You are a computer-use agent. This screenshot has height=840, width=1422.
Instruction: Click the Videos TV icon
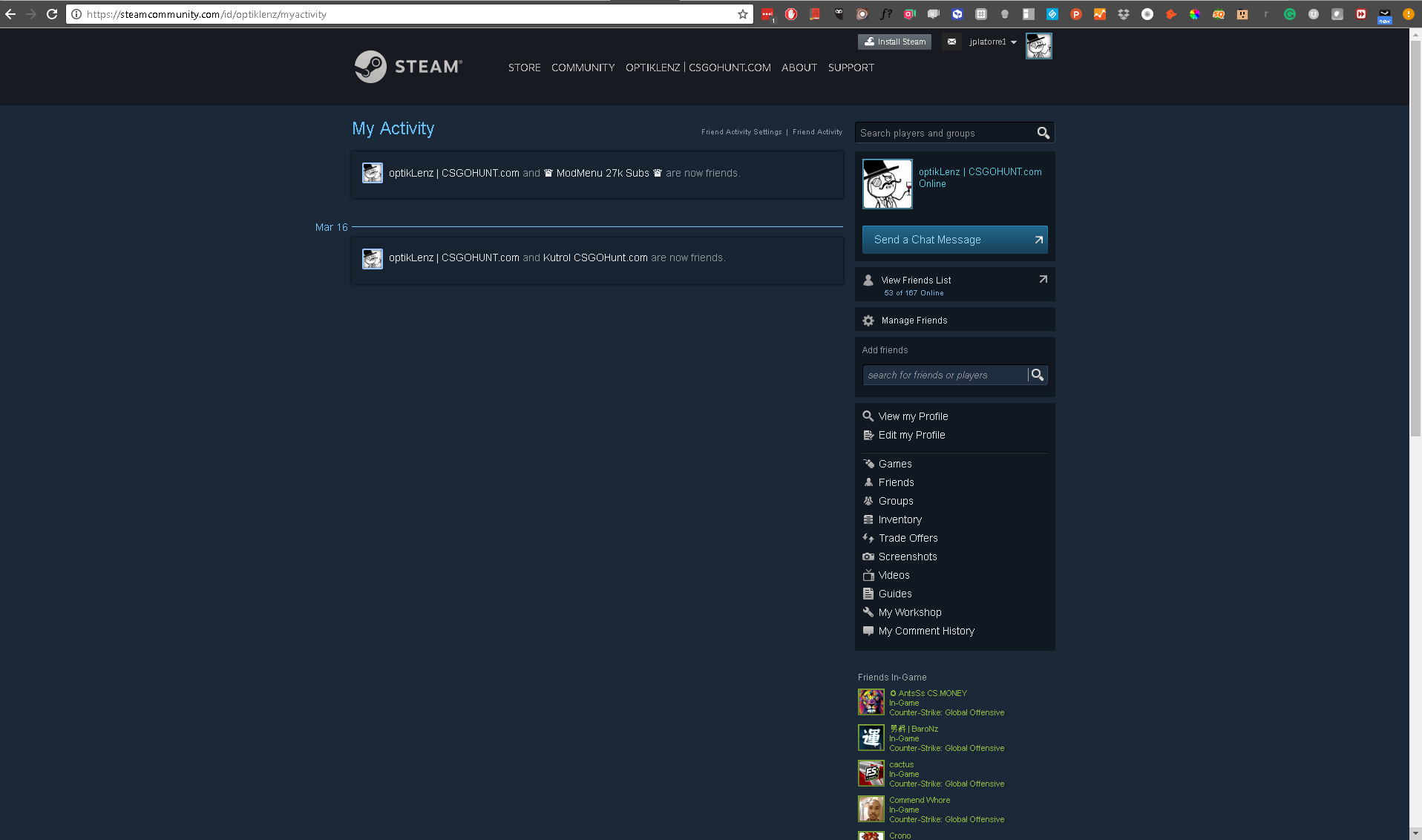868,575
